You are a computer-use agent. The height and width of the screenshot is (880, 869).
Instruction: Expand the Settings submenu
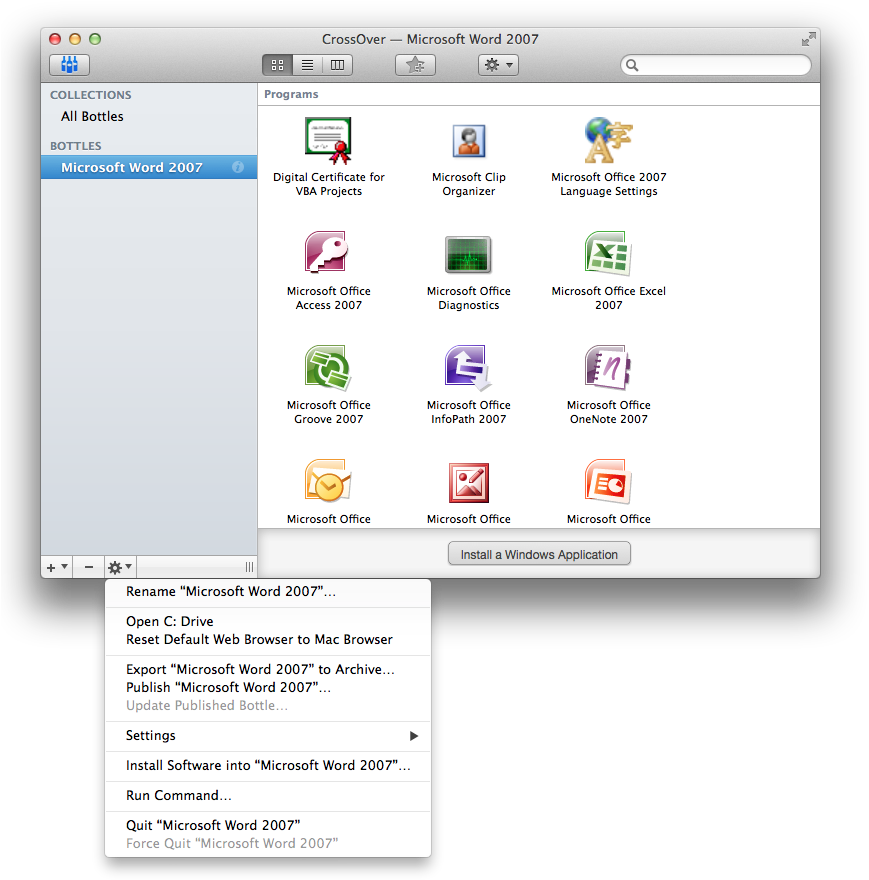tap(268, 735)
